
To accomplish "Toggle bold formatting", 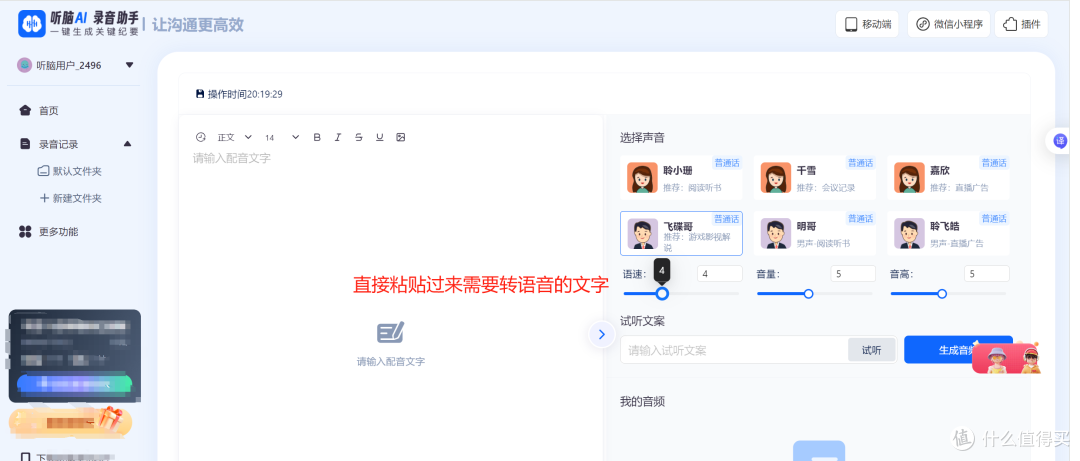I will [x=317, y=137].
